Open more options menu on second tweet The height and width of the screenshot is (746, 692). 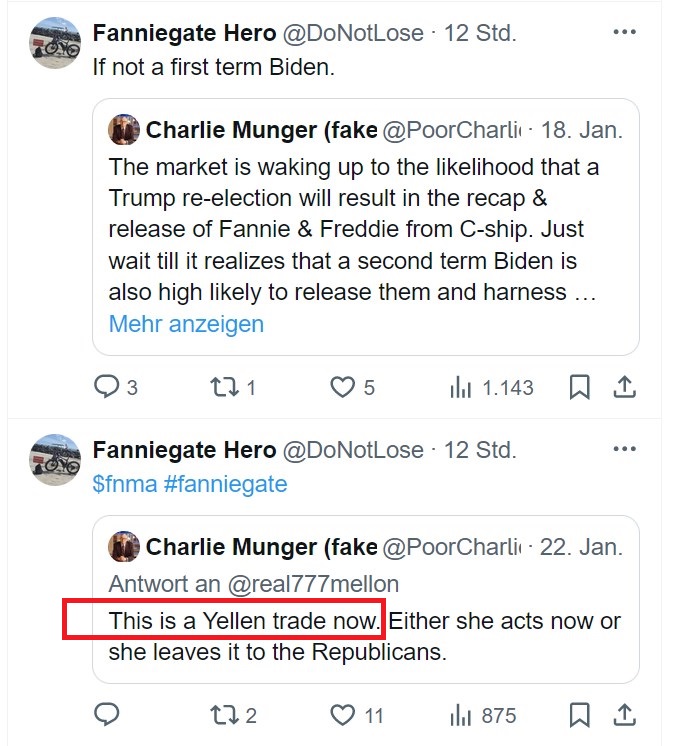[624, 450]
